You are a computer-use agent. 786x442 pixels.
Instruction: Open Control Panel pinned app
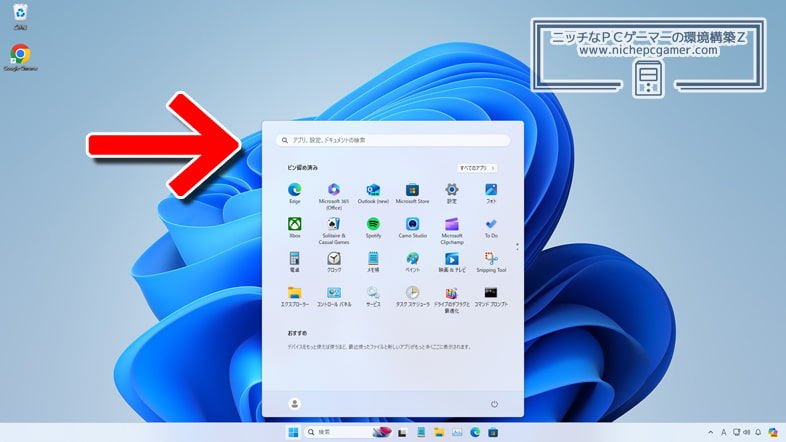(x=334, y=296)
